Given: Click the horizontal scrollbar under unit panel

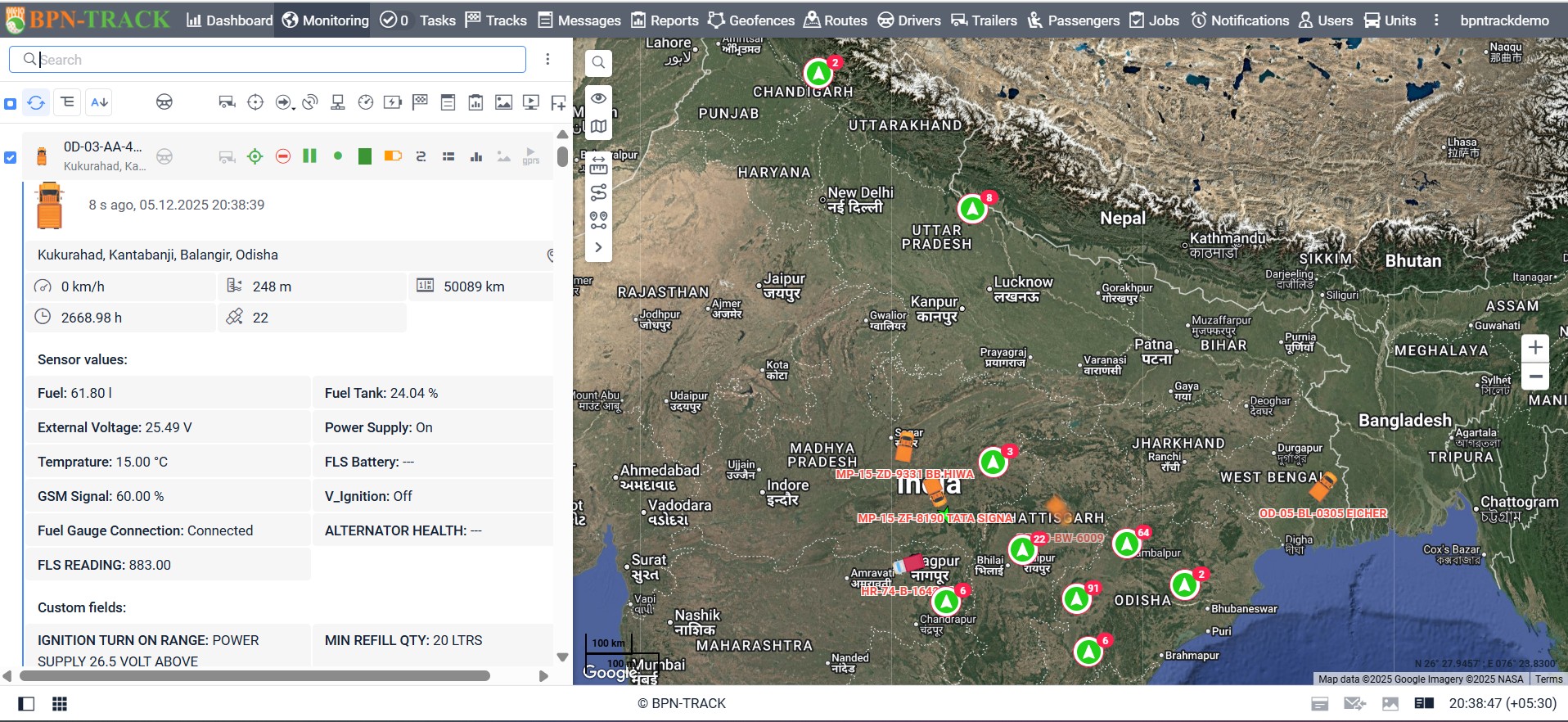Looking at the screenshot, I should [x=255, y=676].
